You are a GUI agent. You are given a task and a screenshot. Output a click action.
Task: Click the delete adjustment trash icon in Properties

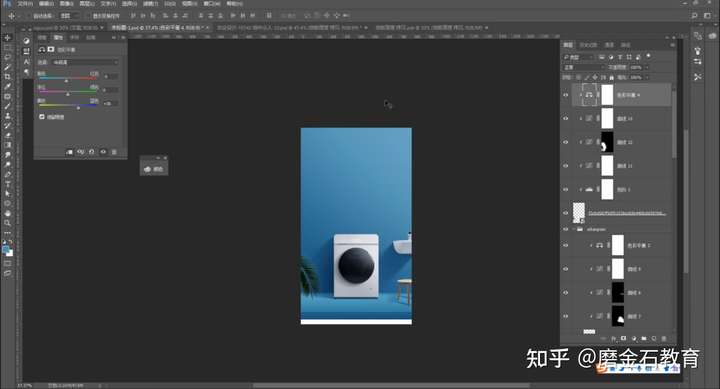(x=114, y=152)
